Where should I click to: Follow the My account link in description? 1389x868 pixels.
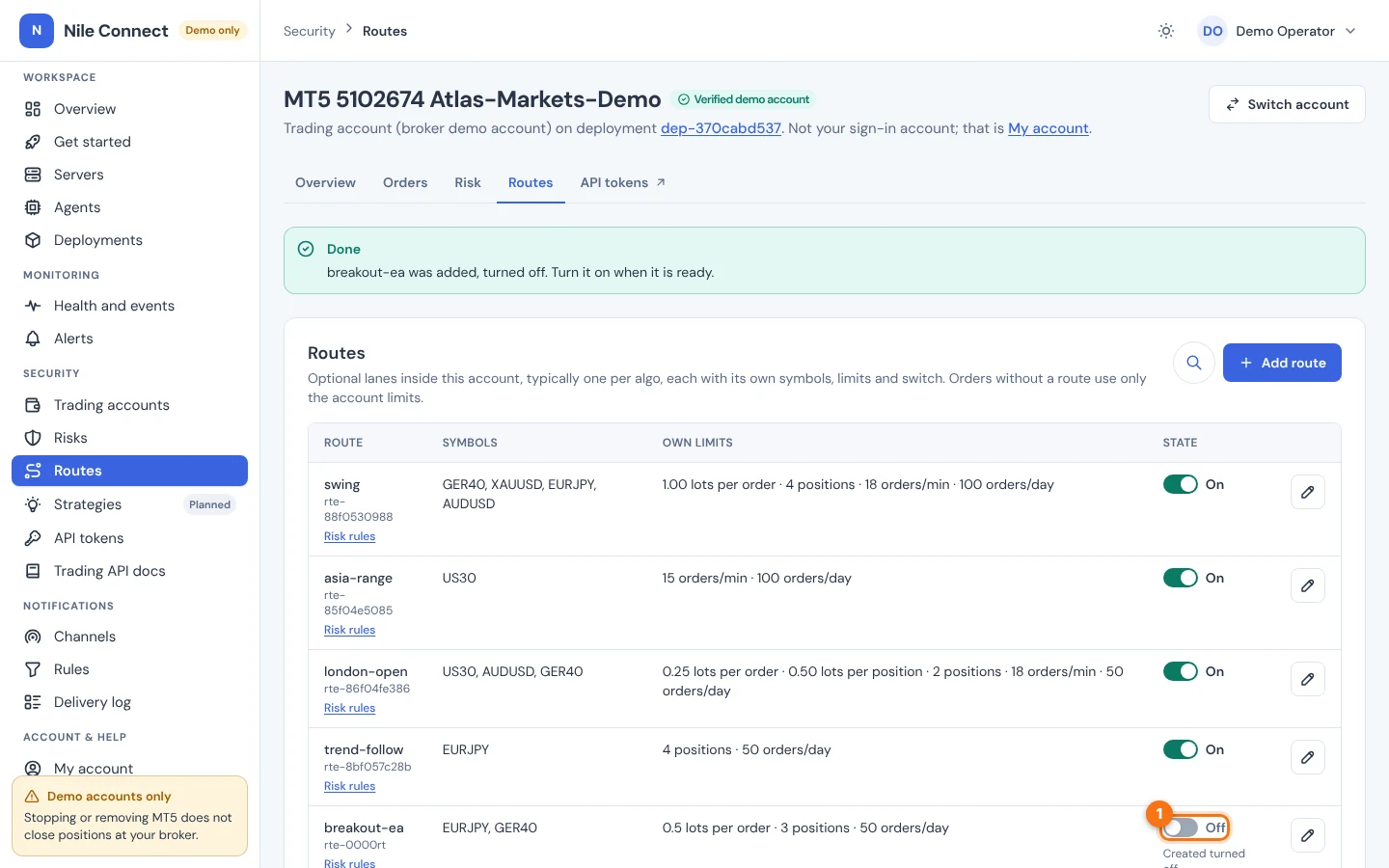[x=1049, y=128]
